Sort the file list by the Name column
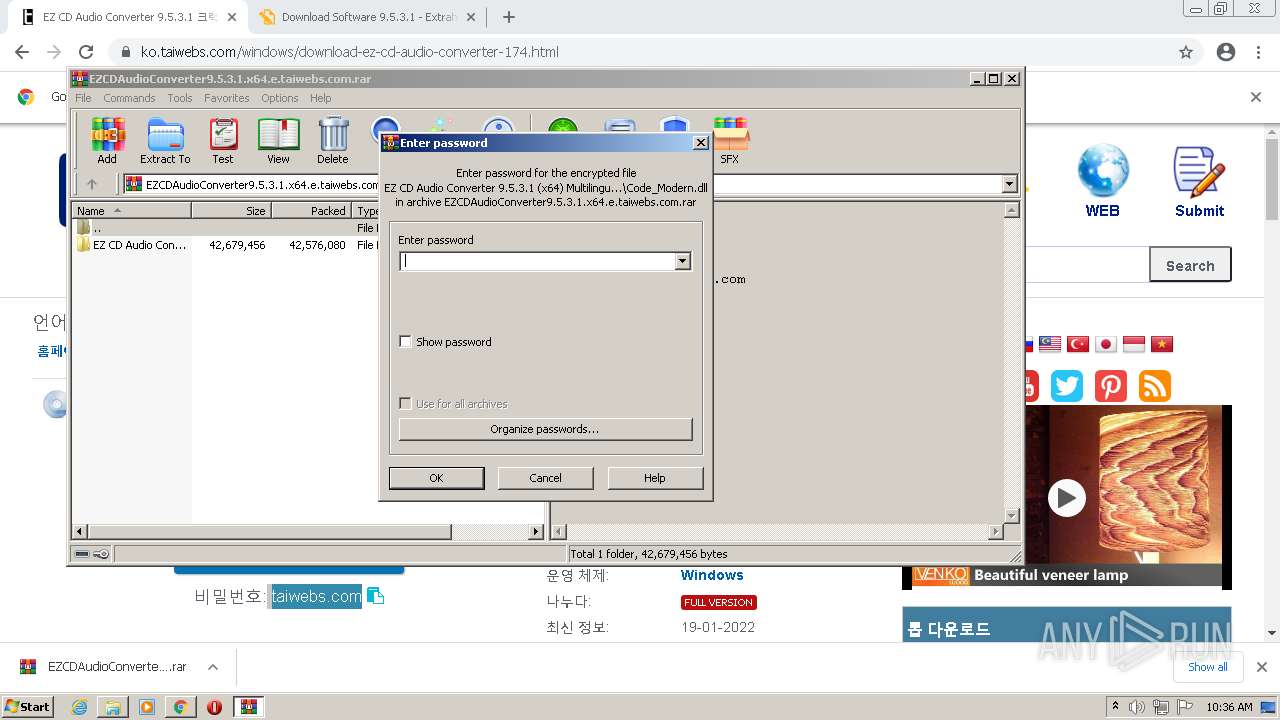This screenshot has height=720, width=1280. coord(131,210)
